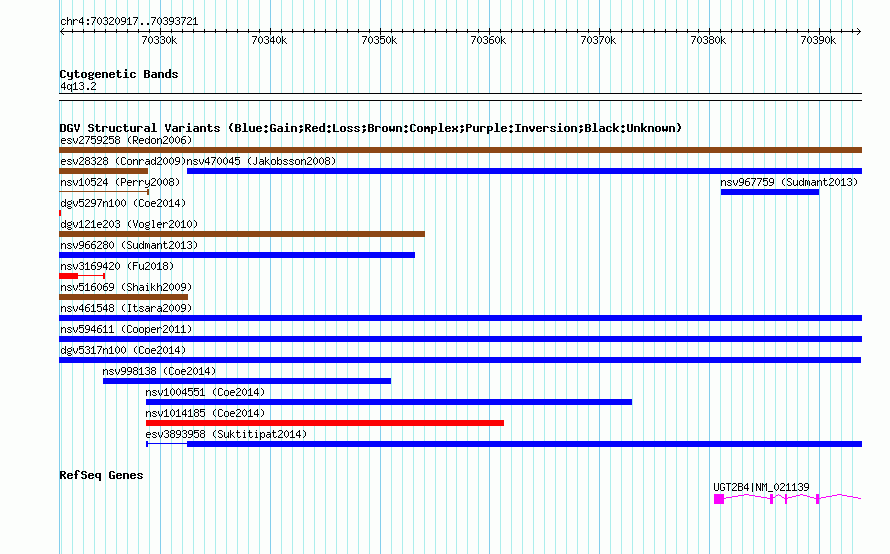
Task: Open nsv3169420 (Fu2018) variant label
Action: click(x=117, y=266)
